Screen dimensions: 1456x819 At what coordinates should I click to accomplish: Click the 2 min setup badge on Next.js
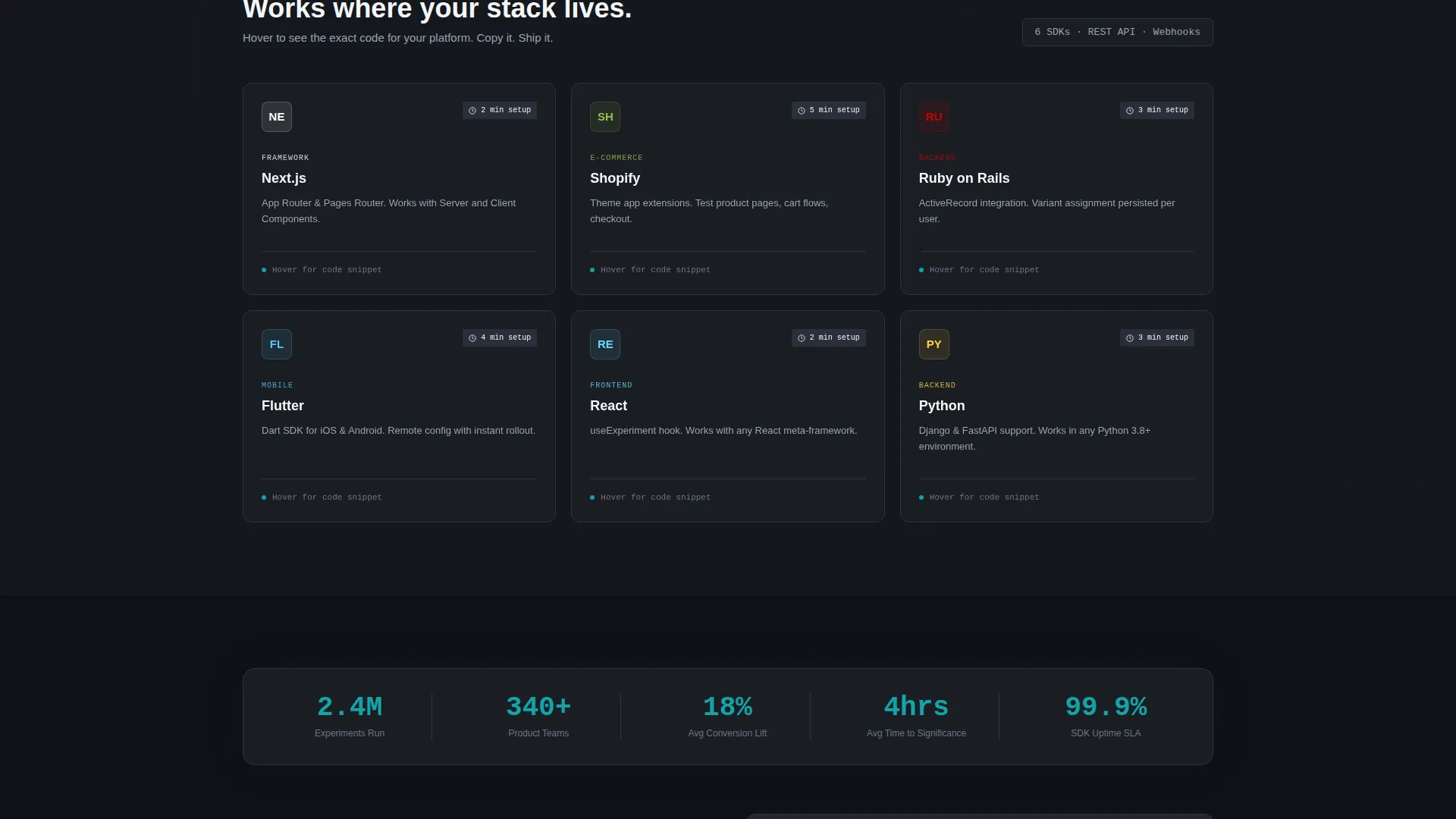[x=500, y=110]
